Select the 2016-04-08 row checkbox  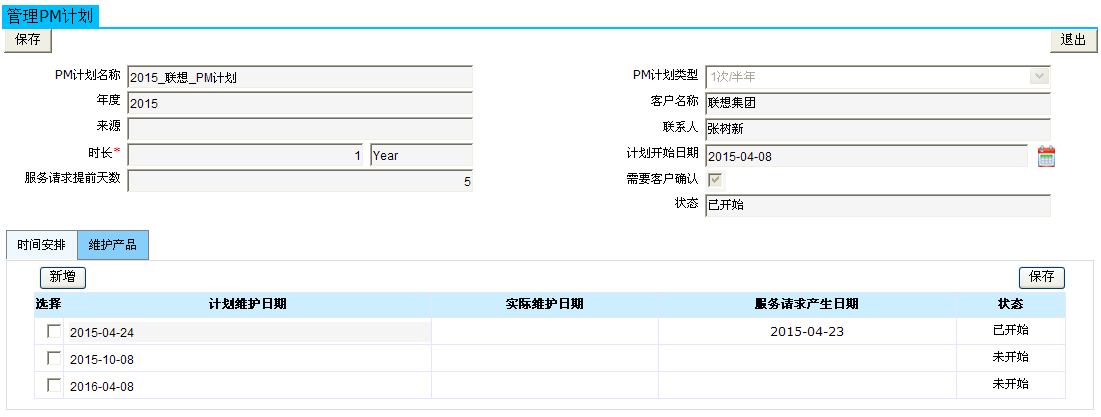point(53,385)
